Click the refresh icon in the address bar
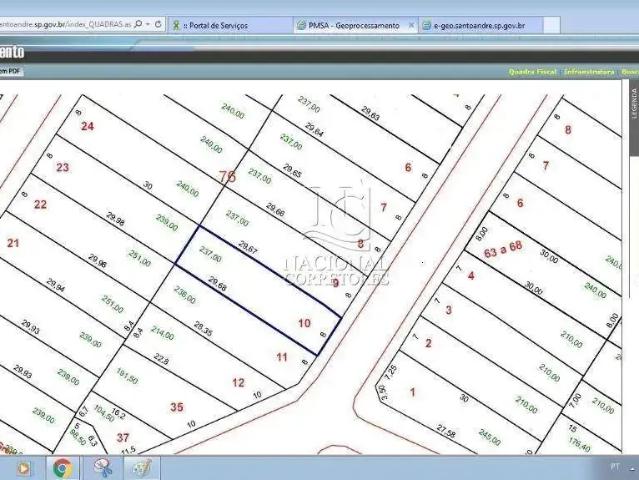The image size is (639, 480). (158, 24)
